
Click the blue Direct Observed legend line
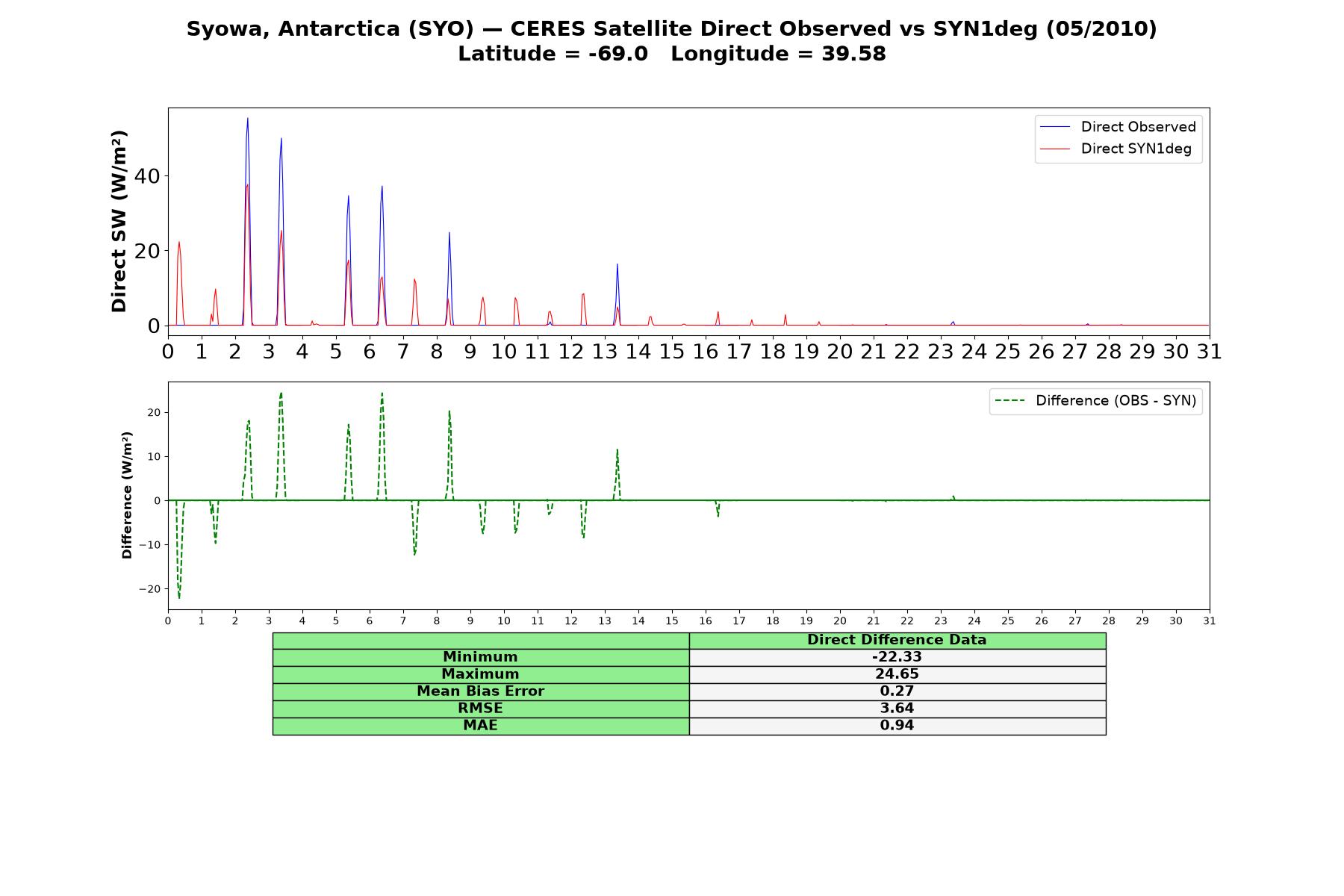point(1055,127)
